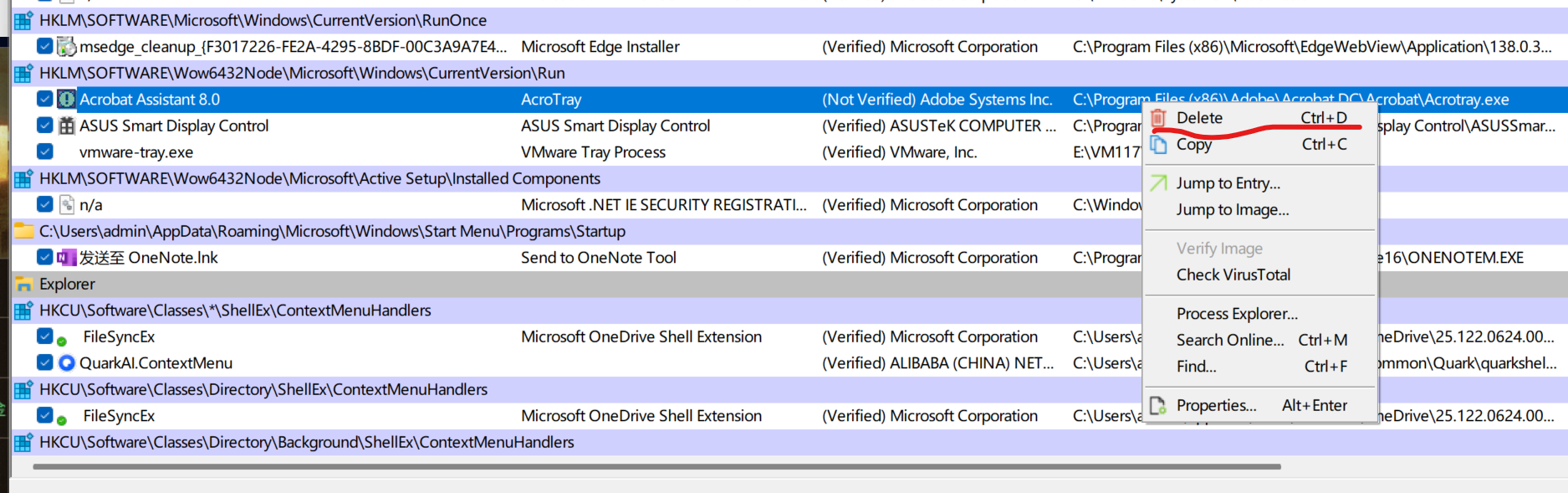1568x493 pixels.
Task: Click the "AcroTray" description cell
Action: pos(551,100)
